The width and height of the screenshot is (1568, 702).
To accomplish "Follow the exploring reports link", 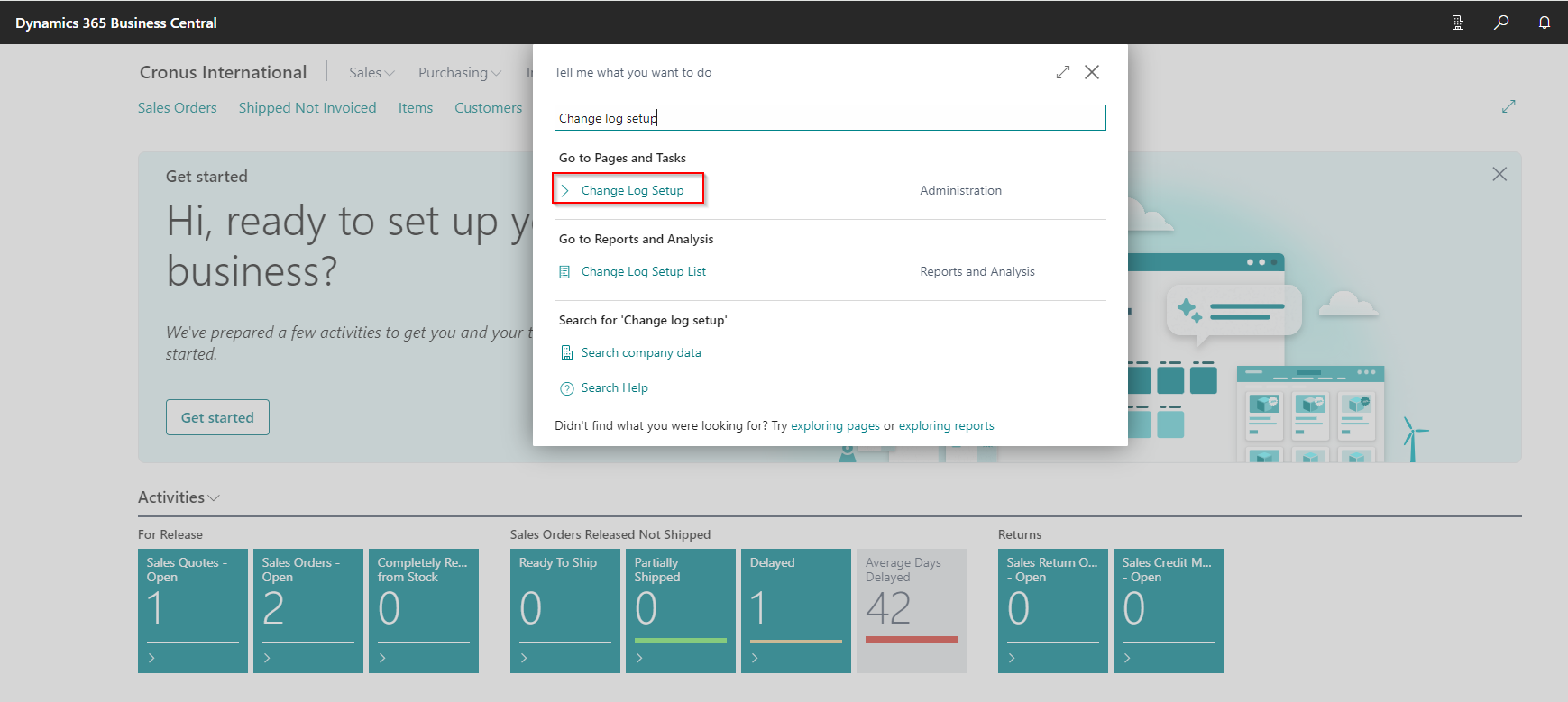I will pos(946,425).
